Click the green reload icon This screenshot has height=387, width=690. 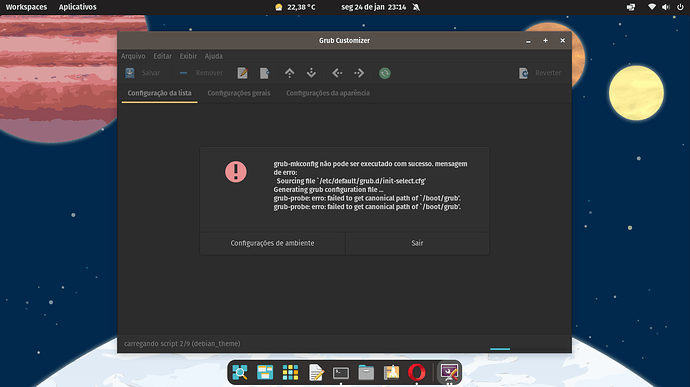click(385, 73)
